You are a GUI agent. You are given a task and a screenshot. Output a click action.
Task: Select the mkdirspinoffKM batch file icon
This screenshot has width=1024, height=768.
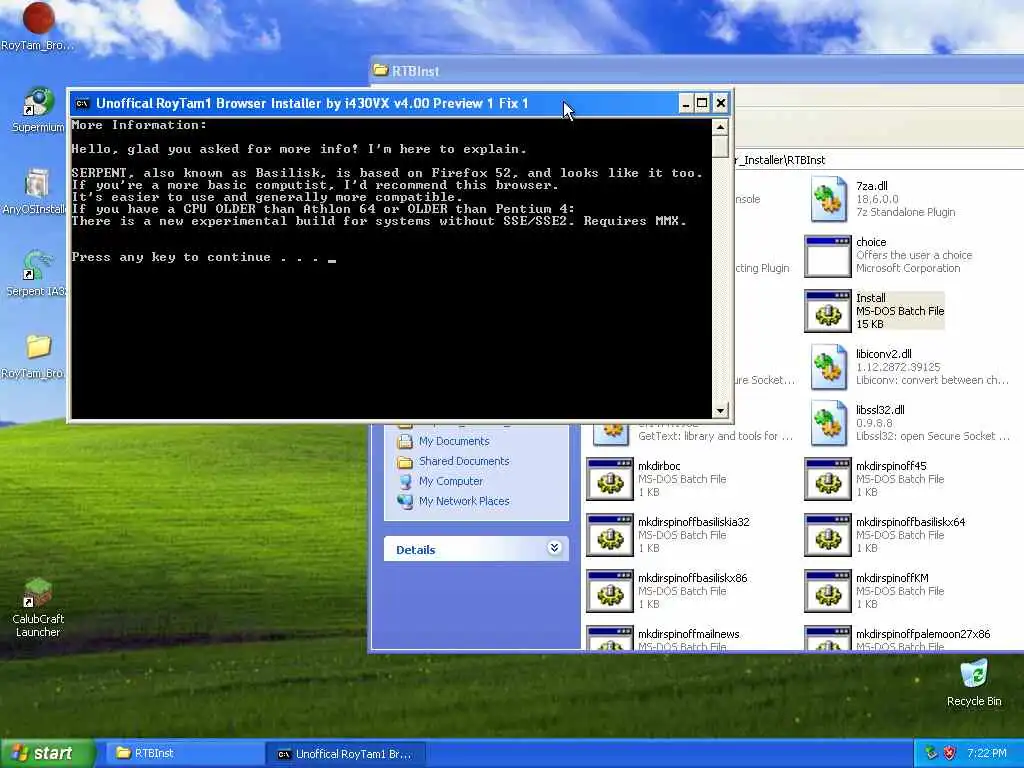pyautogui.click(x=828, y=592)
